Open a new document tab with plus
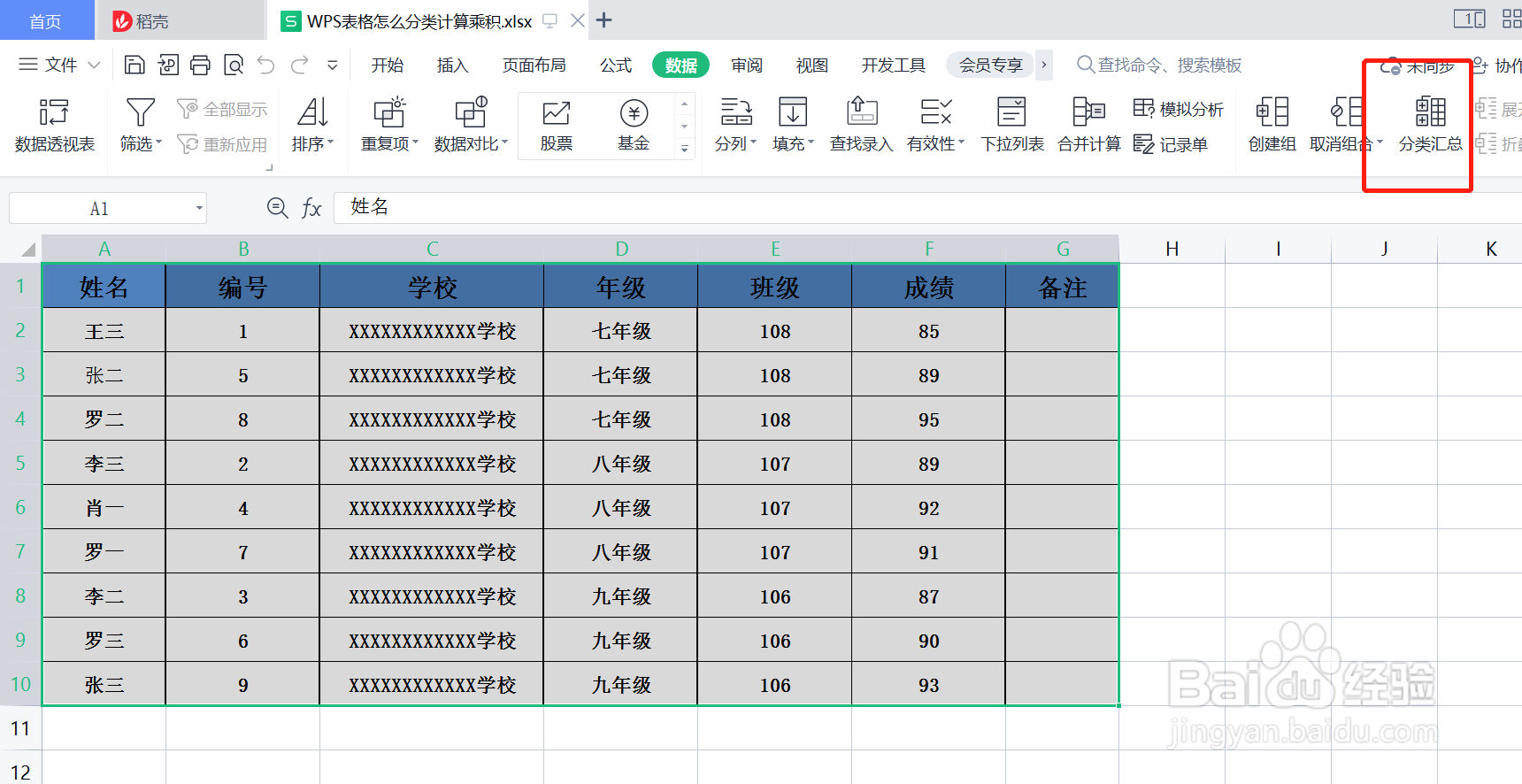Viewport: 1522px width, 784px height. click(x=604, y=20)
